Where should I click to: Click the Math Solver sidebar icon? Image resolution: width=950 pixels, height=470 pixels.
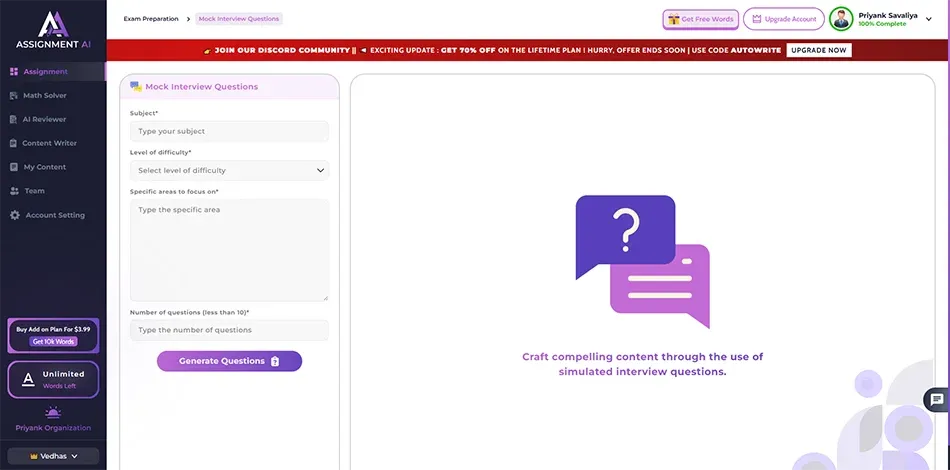pyautogui.click(x=14, y=96)
